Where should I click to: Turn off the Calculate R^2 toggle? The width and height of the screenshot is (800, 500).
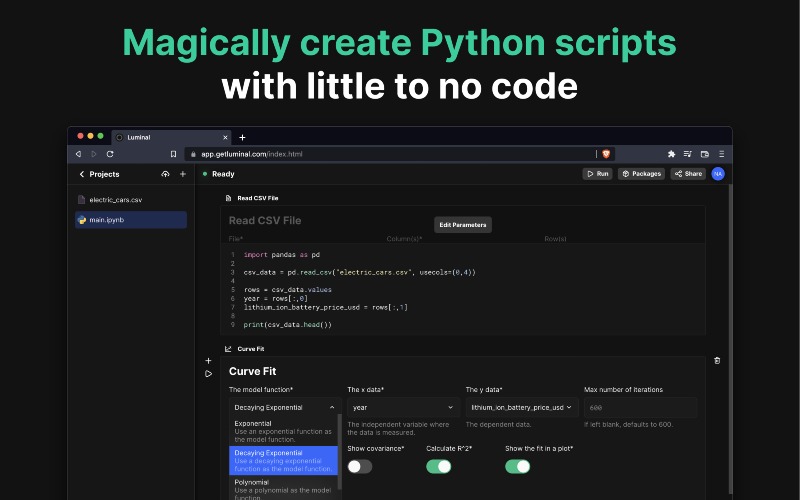point(438,466)
